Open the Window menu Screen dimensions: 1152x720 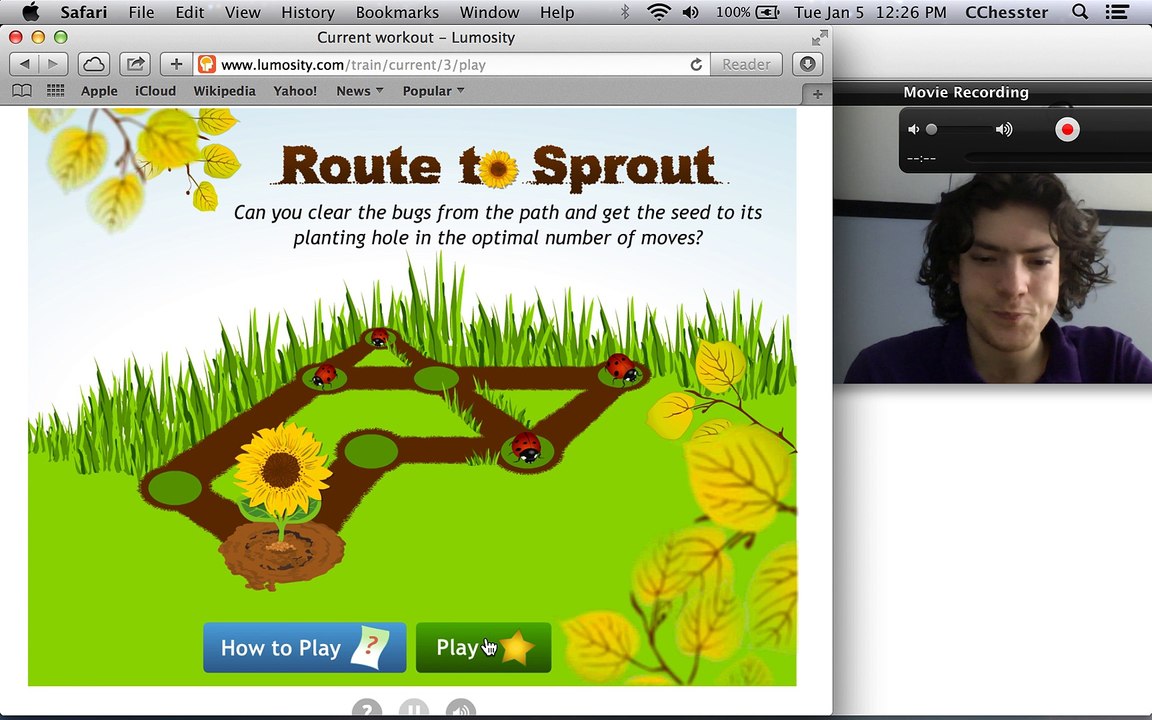click(489, 12)
